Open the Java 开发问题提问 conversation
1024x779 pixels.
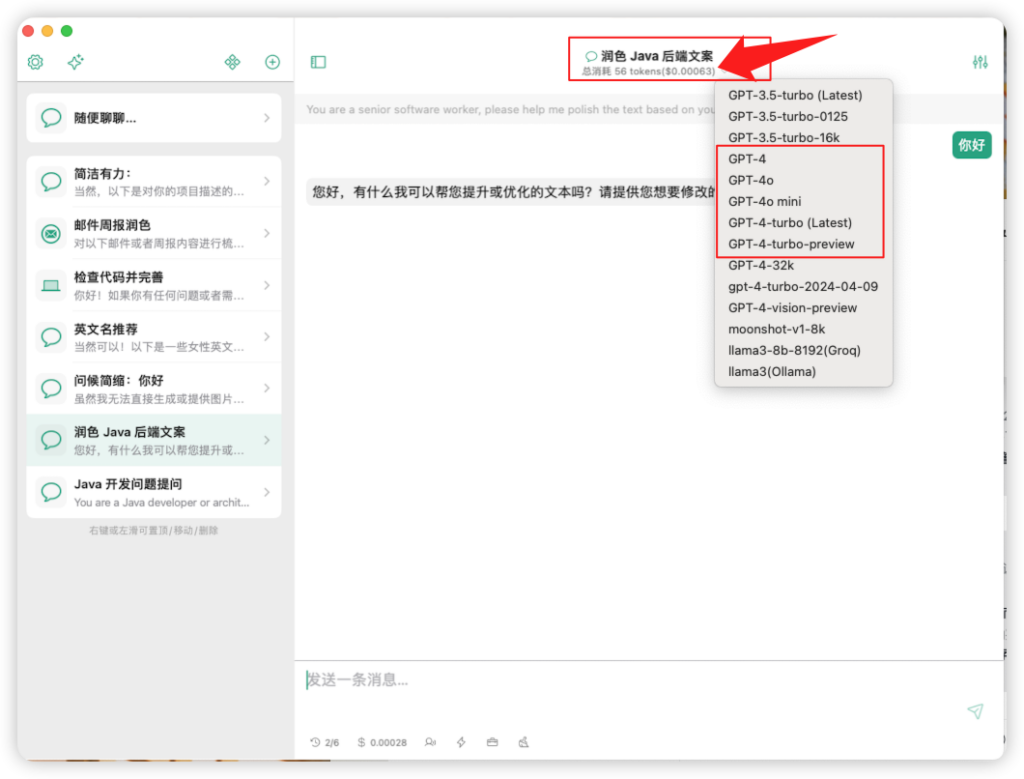154,492
